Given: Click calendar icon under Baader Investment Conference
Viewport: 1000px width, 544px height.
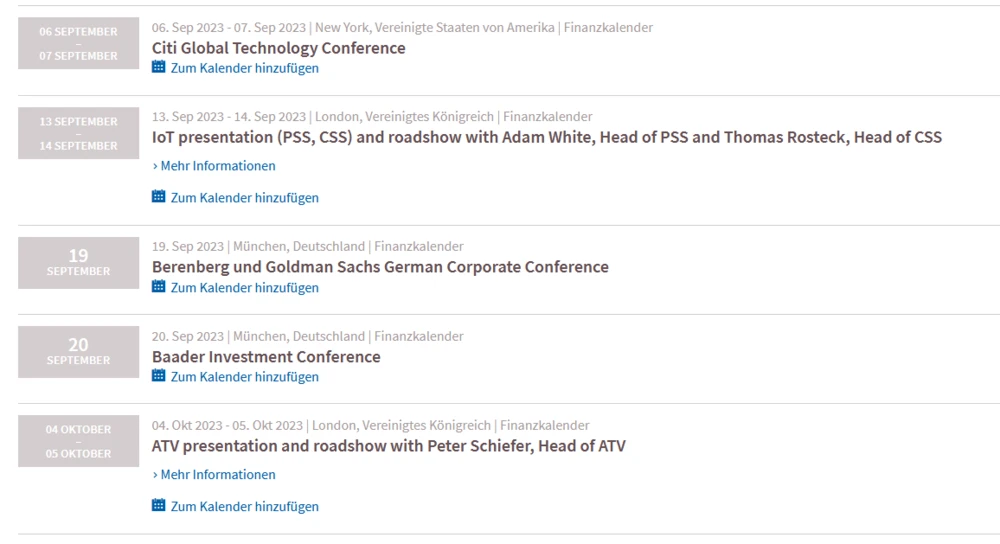Looking at the screenshot, I should (158, 376).
